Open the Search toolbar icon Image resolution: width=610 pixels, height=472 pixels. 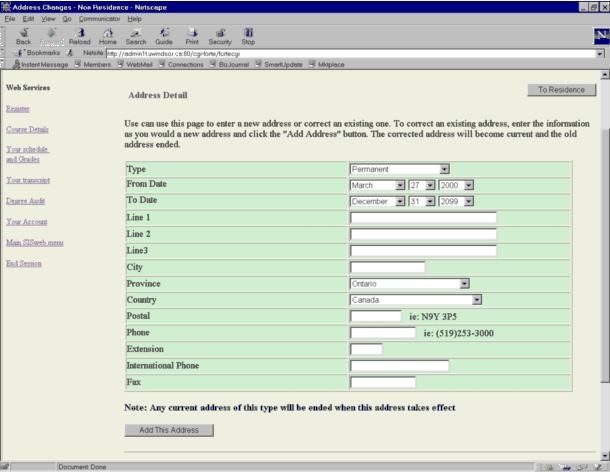[135, 36]
